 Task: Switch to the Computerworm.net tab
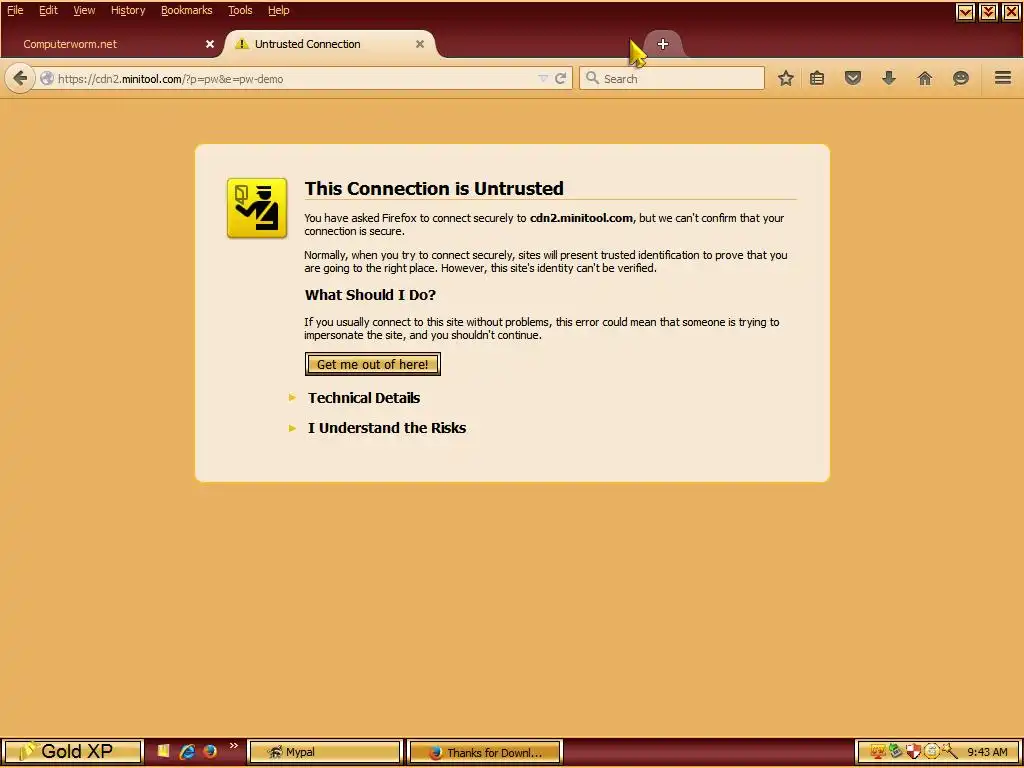[x=111, y=44]
